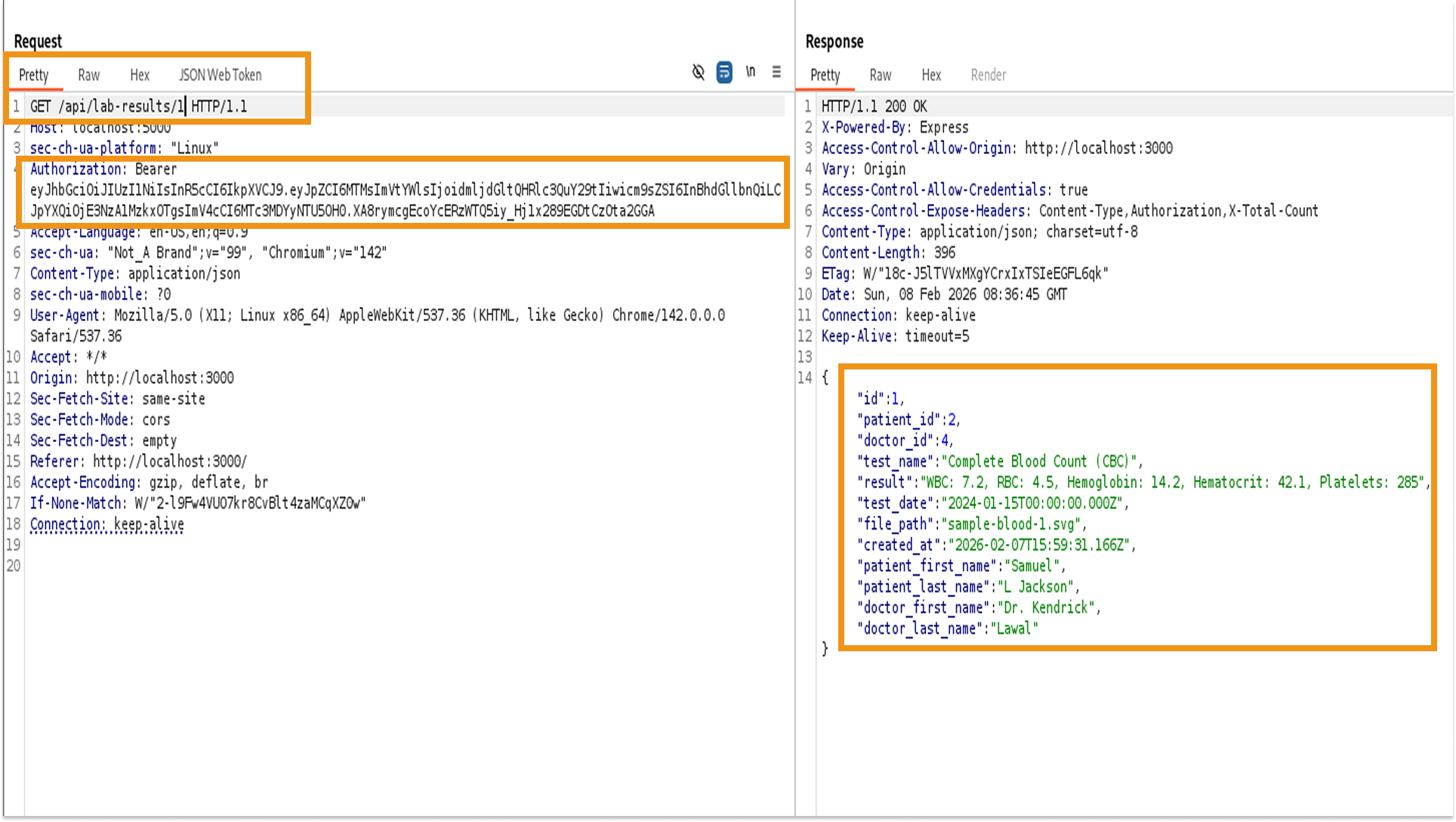Switch Response view to Hex tab
1456x822 pixels.
(931, 75)
